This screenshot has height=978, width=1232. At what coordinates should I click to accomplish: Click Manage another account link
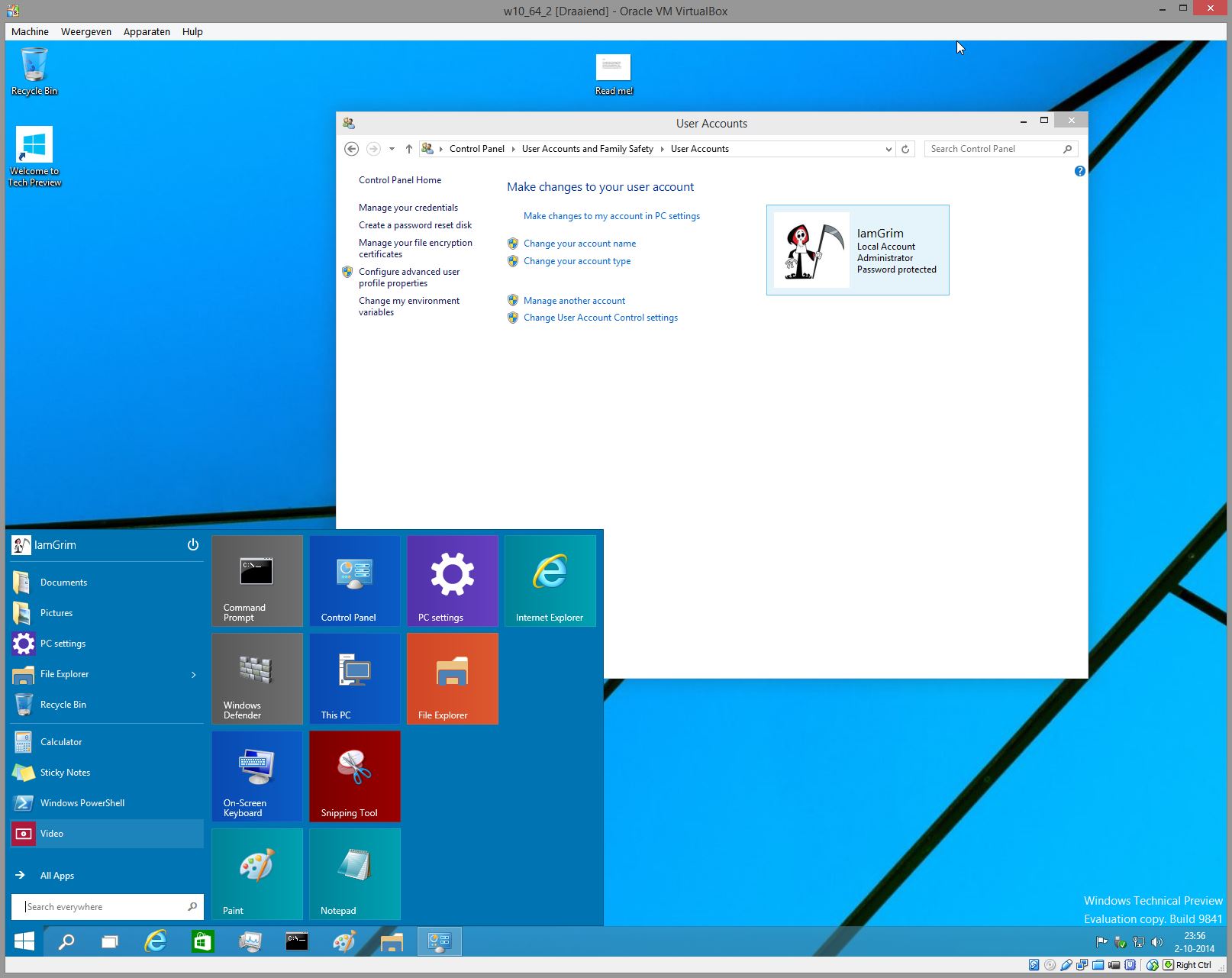coord(574,301)
